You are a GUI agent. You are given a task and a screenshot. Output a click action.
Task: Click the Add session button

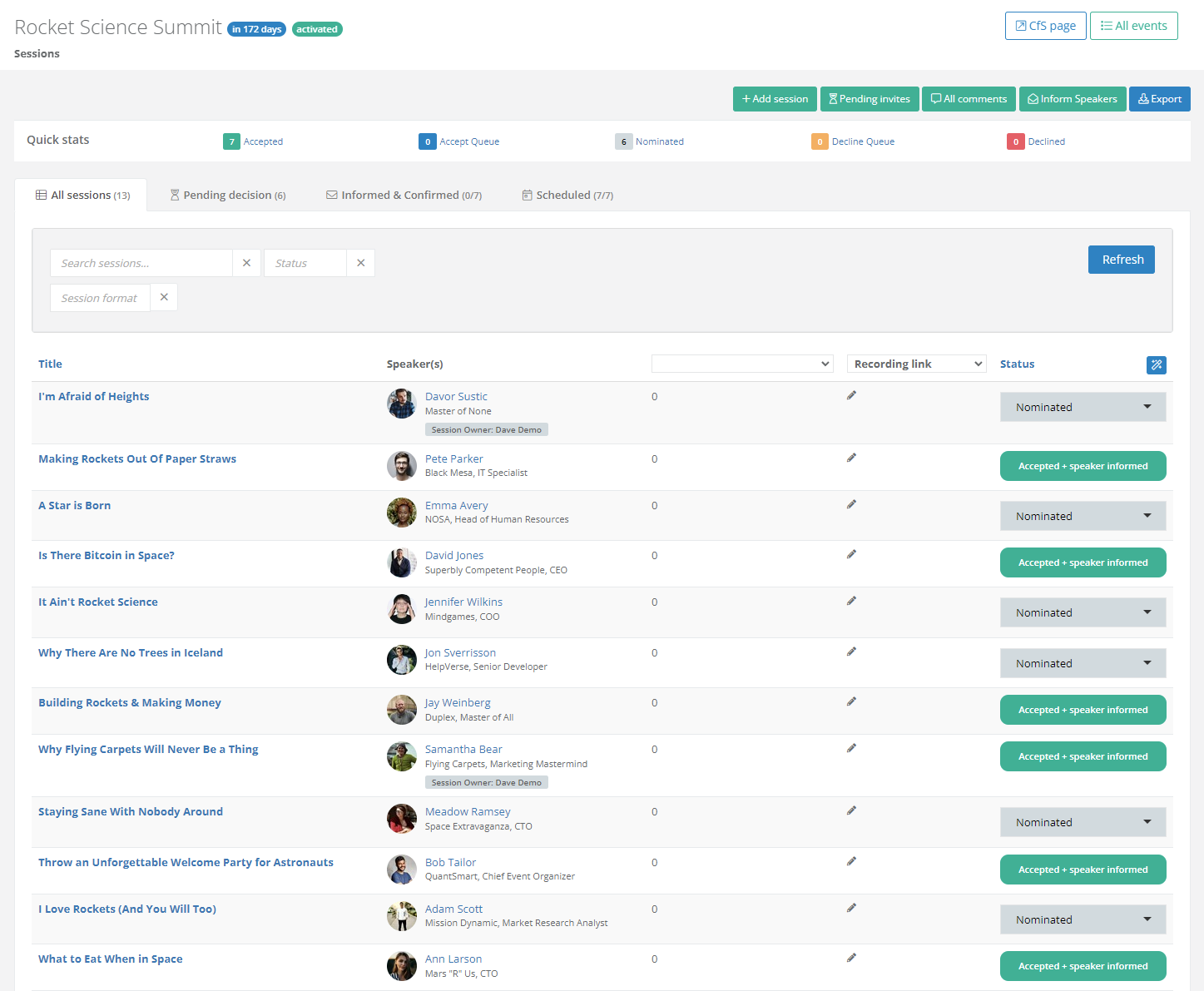(x=775, y=99)
